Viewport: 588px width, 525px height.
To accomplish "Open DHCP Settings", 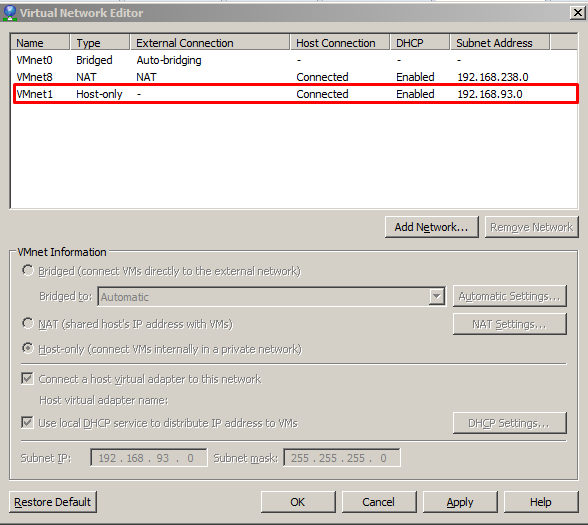I will (x=510, y=423).
